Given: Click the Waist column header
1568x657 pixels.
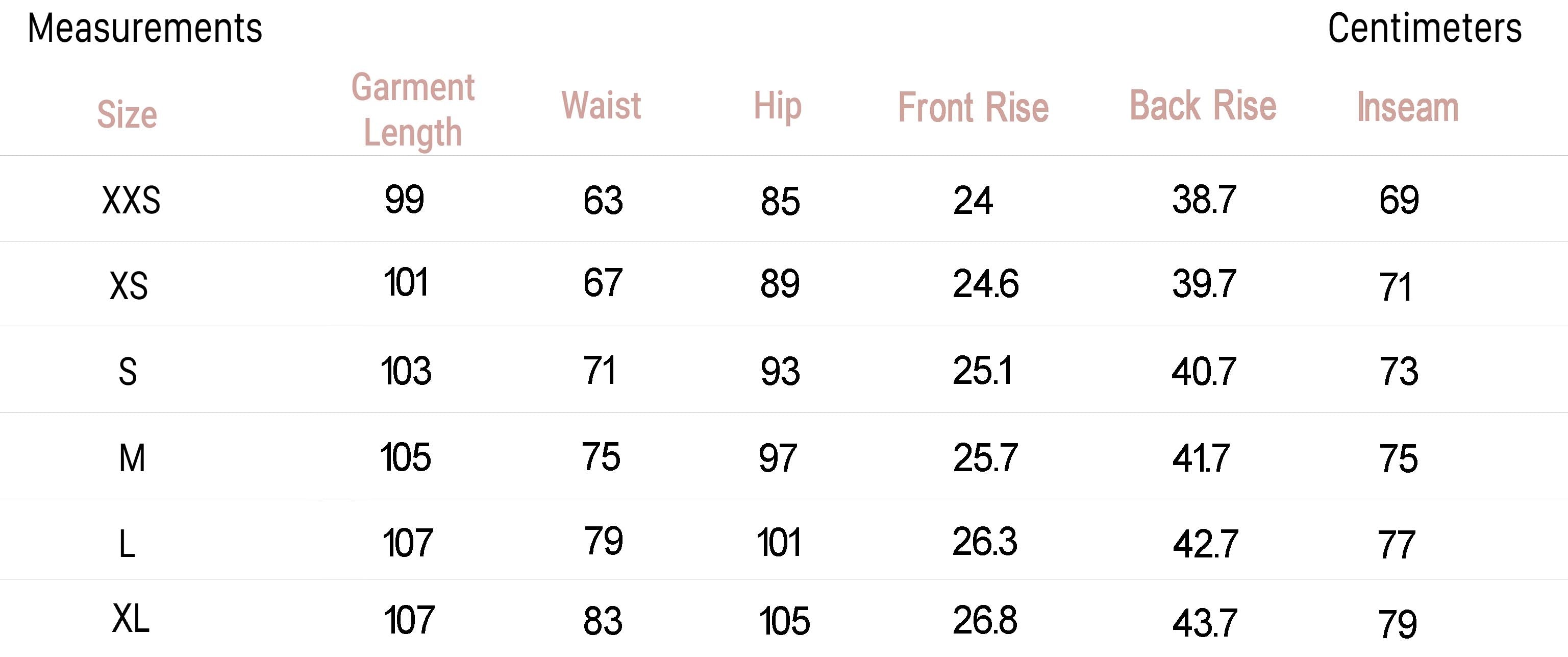Looking at the screenshot, I should 601,106.
